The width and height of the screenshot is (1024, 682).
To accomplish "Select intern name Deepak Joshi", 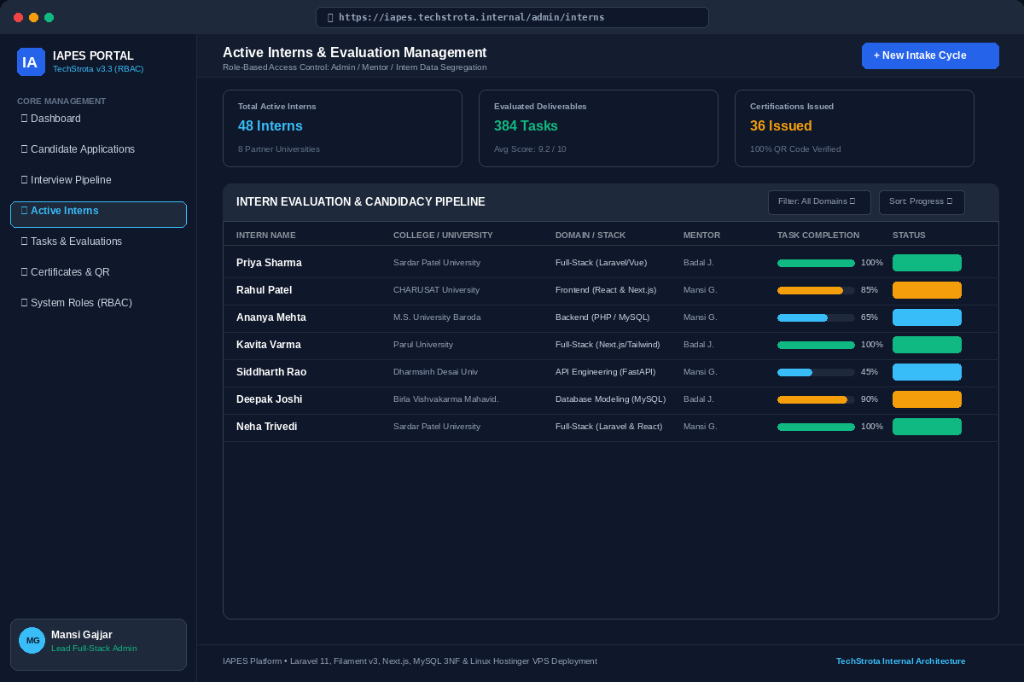I will click(x=269, y=399).
